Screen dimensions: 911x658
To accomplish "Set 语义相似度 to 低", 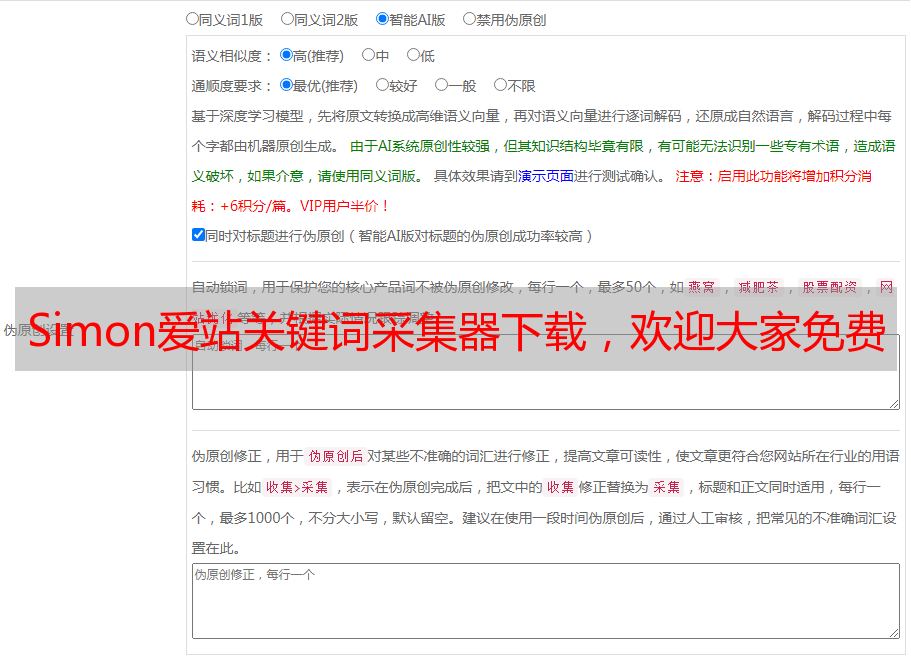I will point(413,55).
